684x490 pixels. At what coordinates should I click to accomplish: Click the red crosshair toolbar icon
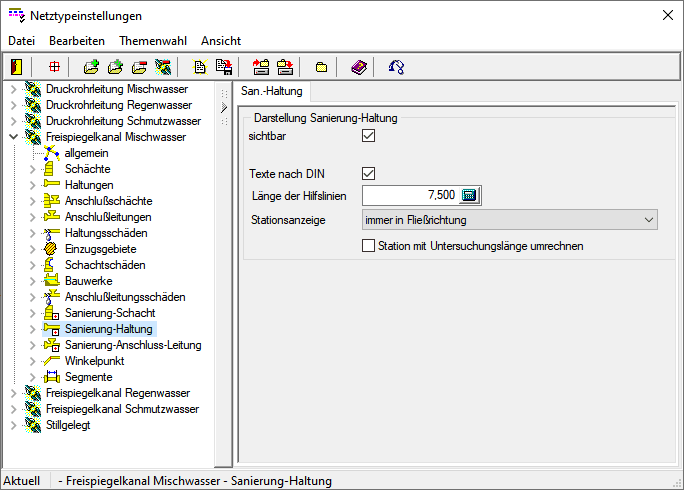click(x=54, y=67)
